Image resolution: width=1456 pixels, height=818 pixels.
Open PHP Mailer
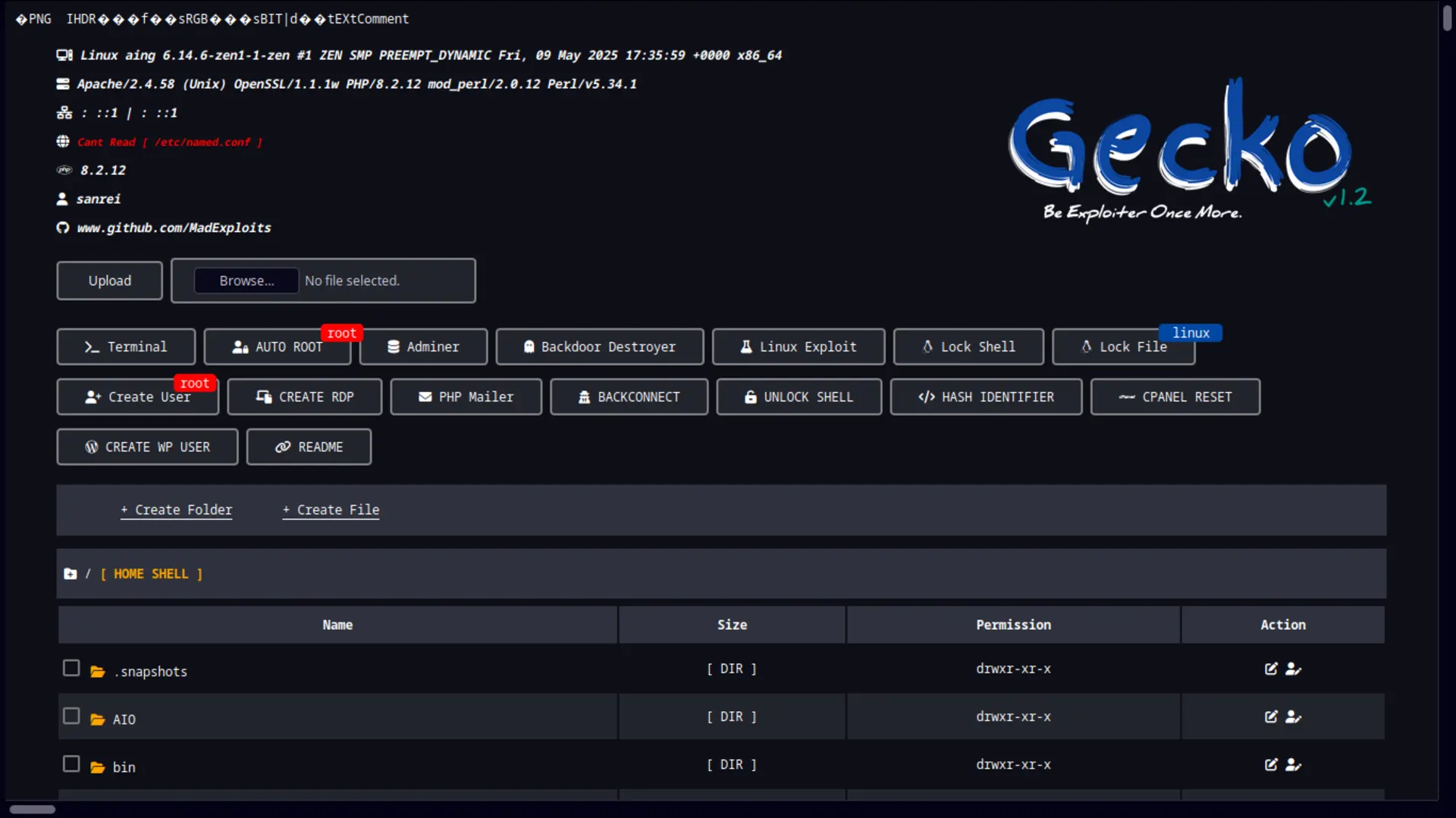pos(466,396)
